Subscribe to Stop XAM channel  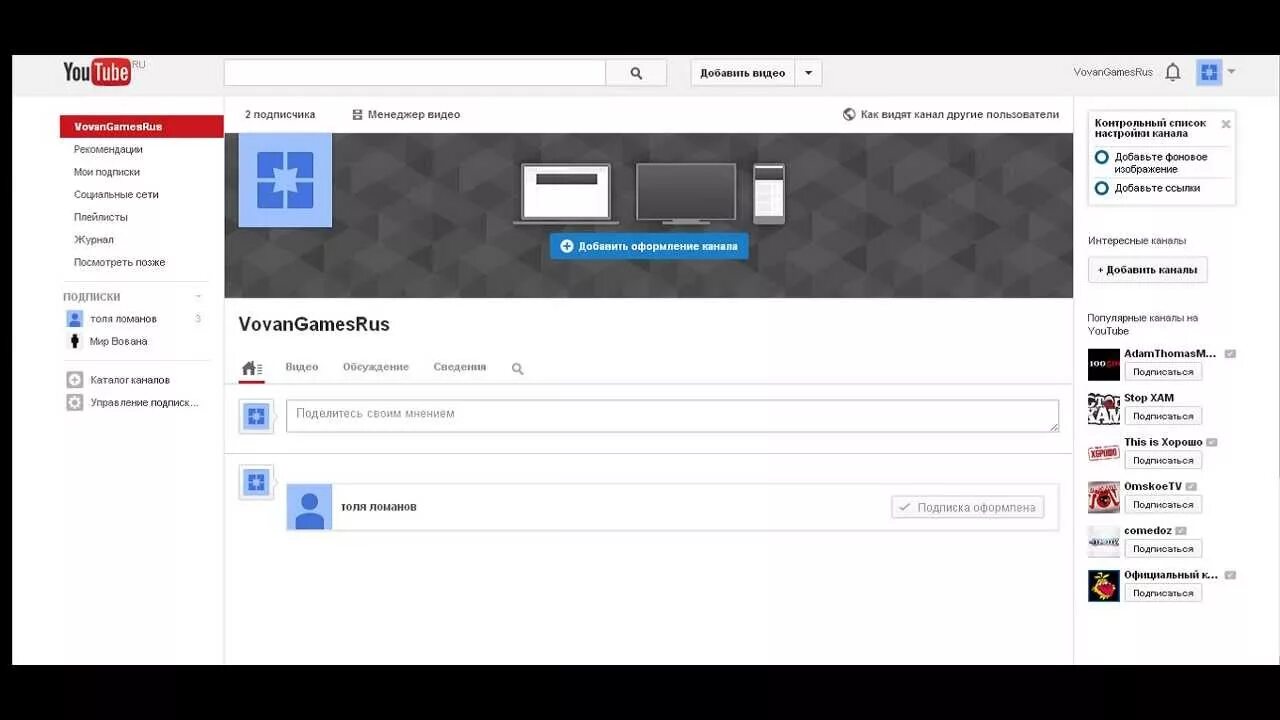(1163, 416)
